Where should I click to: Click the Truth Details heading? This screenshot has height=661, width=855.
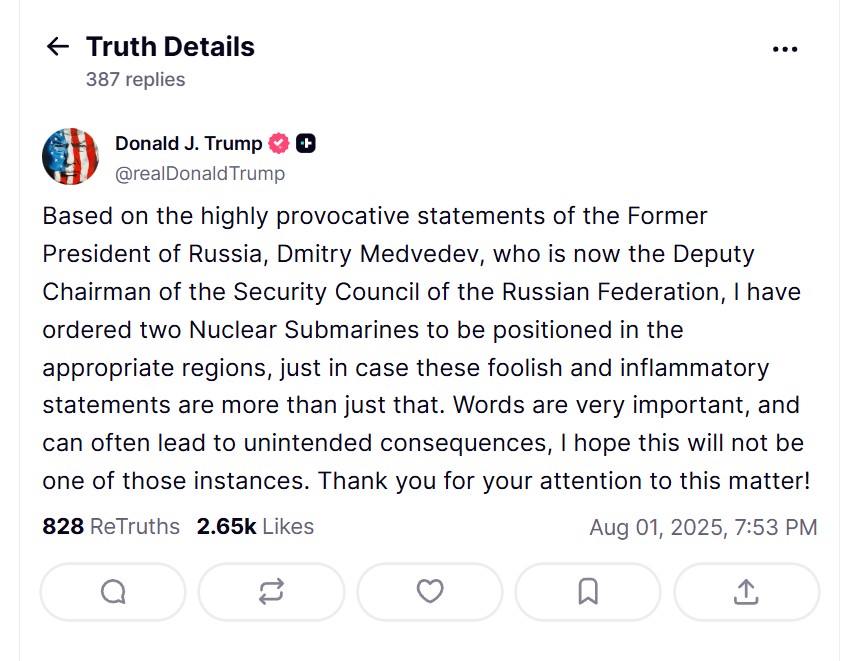click(170, 47)
